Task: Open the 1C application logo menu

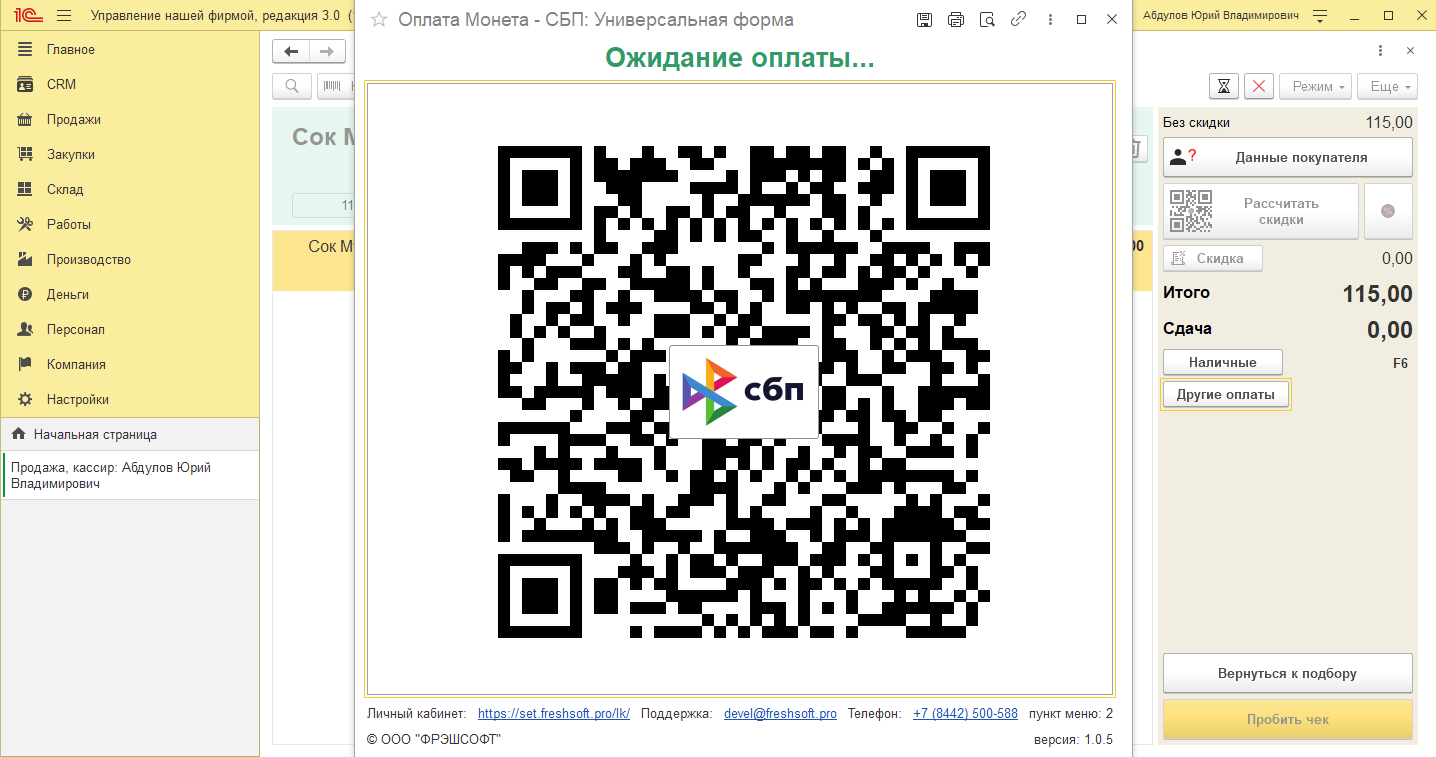Action: (28, 16)
